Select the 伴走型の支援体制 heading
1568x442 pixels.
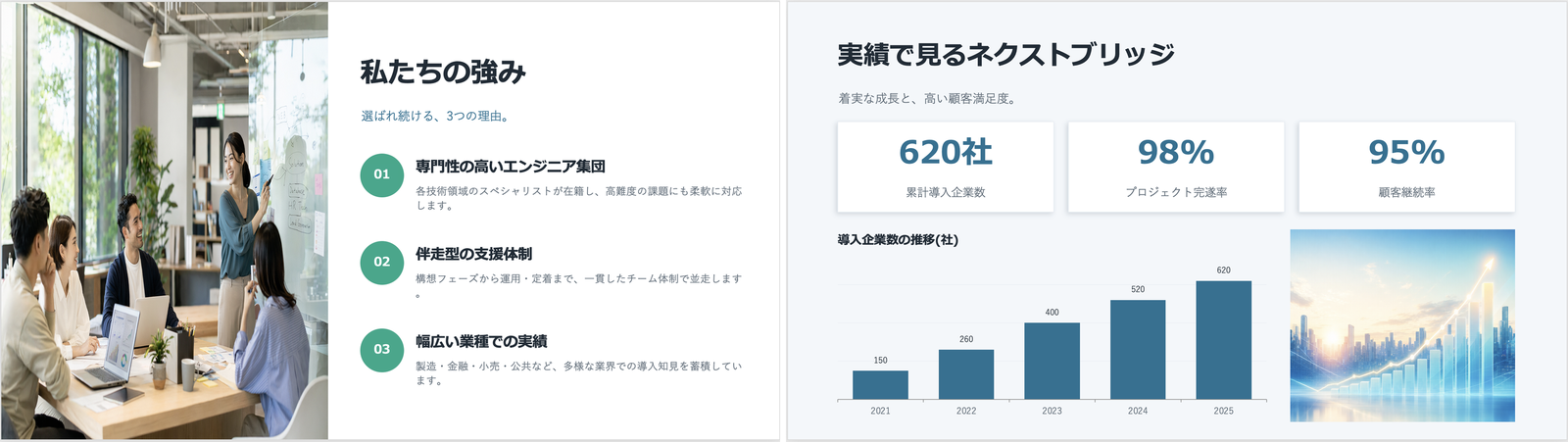point(473,254)
